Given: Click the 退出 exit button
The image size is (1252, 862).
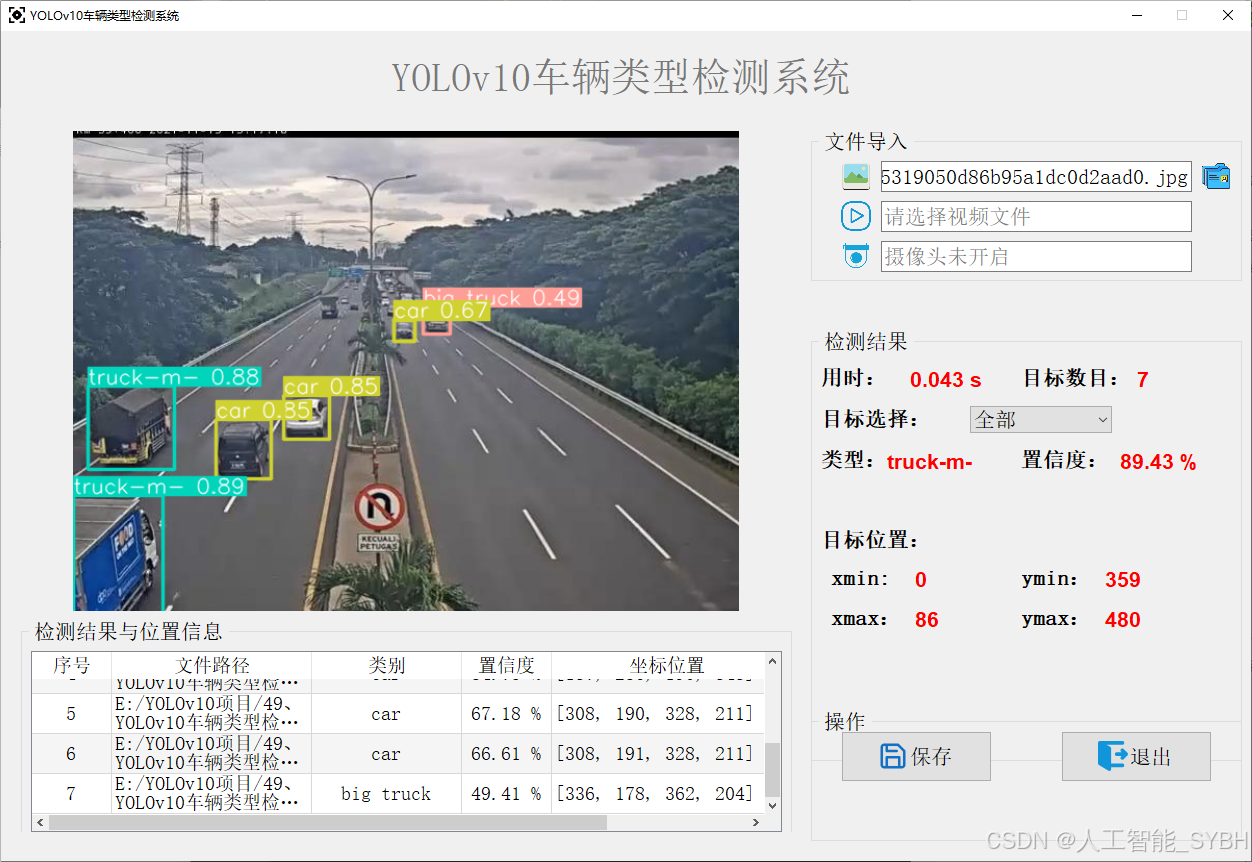Looking at the screenshot, I should [1136, 756].
